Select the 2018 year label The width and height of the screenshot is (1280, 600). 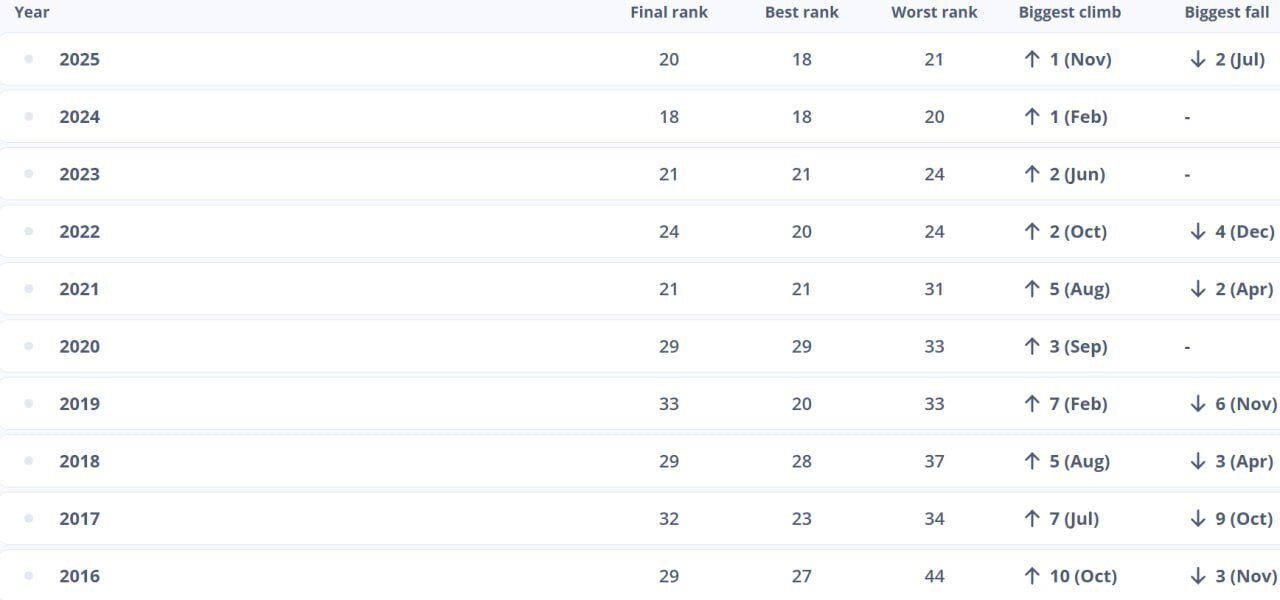80,461
